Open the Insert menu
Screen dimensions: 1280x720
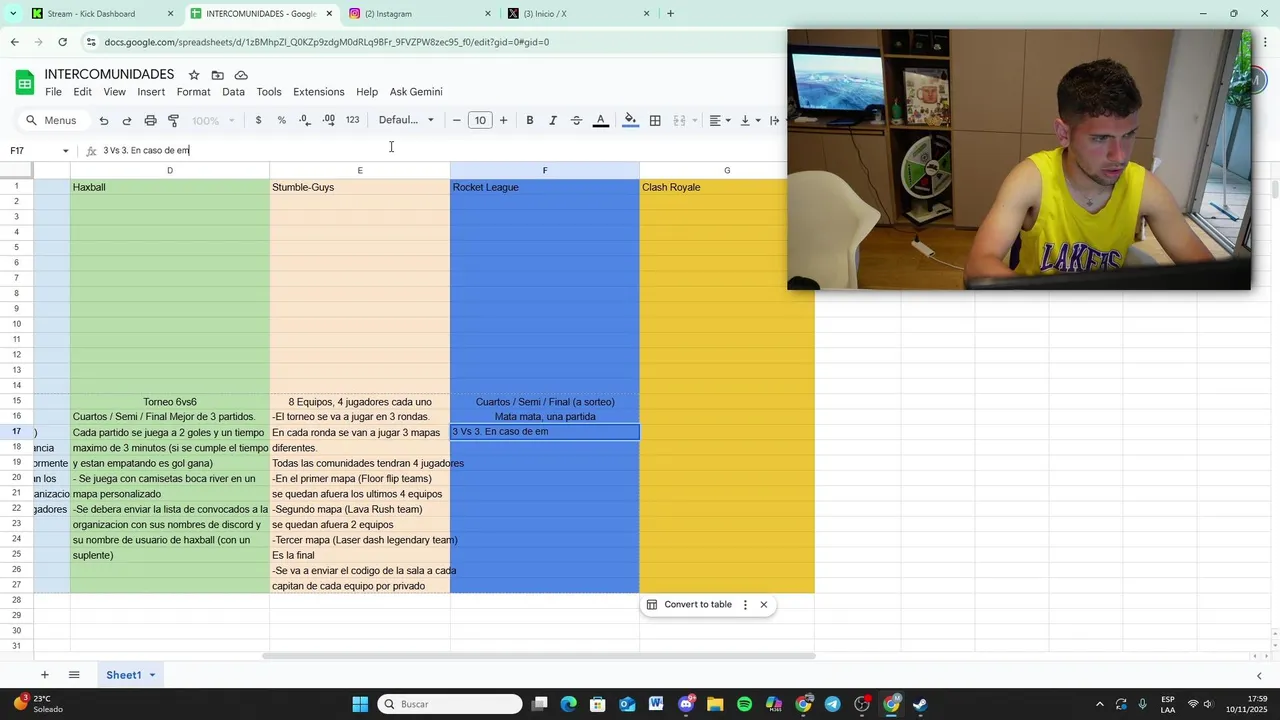pos(151,92)
